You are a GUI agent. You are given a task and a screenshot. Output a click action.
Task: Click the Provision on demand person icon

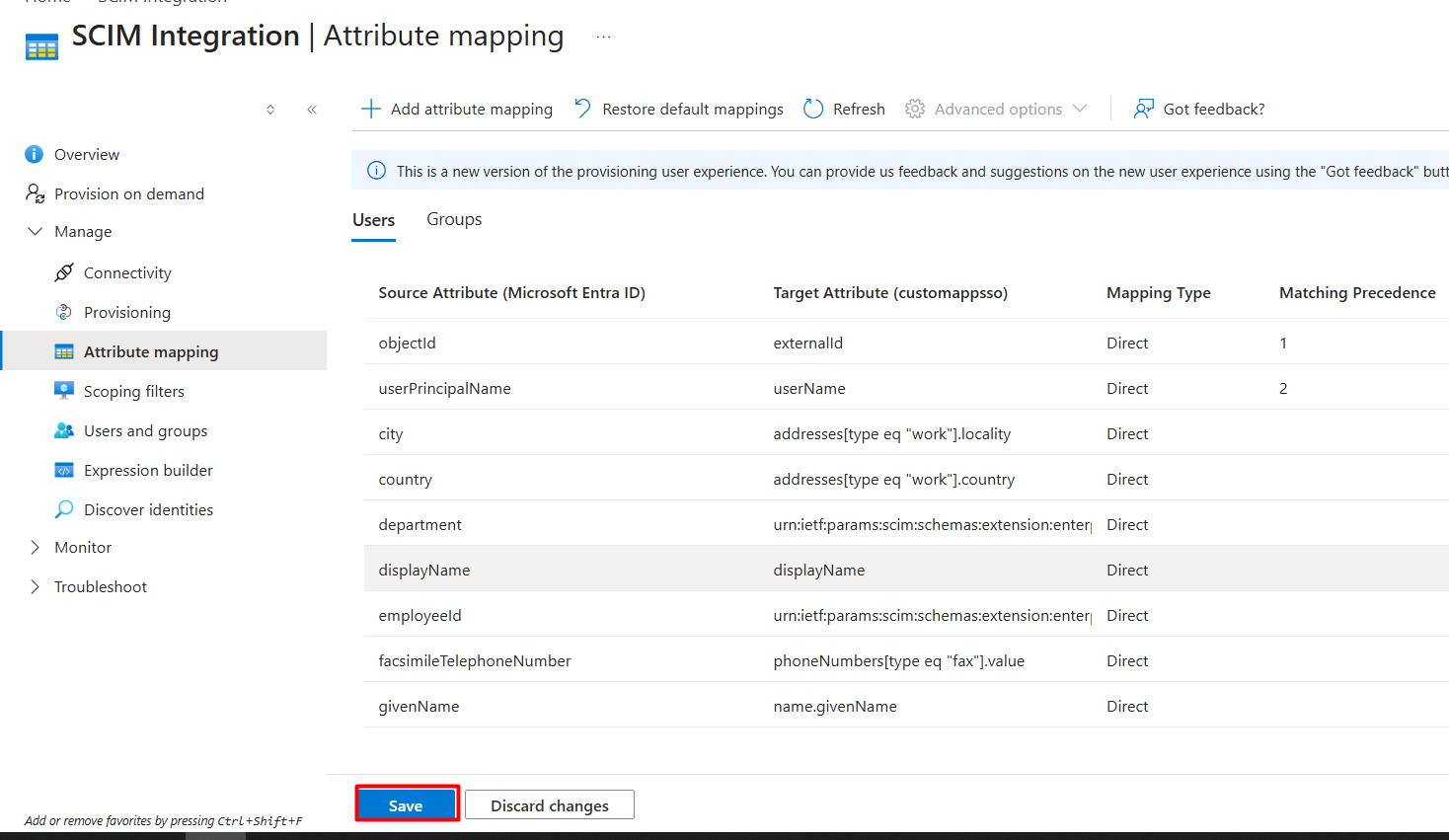pos(35,193)
